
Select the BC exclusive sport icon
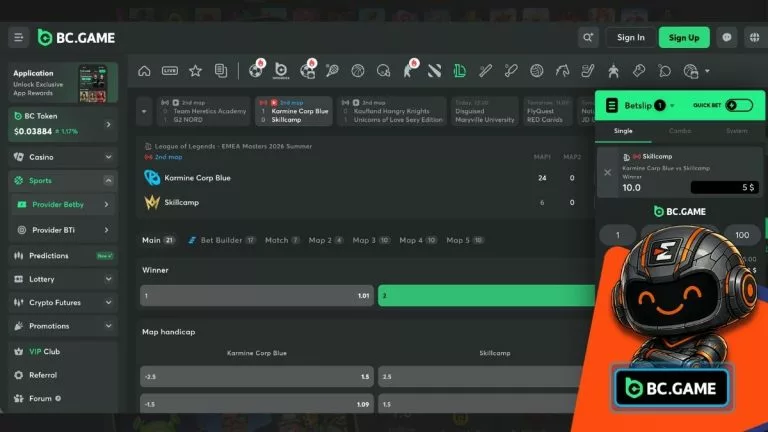(281, 71)
